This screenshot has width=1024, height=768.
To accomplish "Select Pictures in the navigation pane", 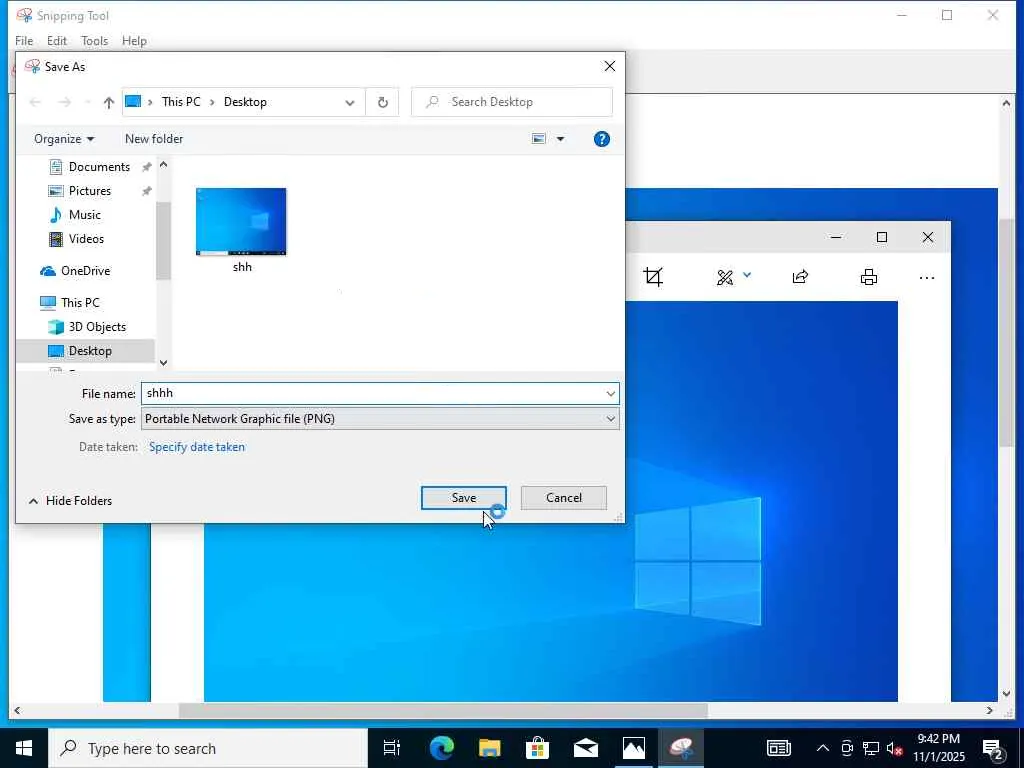I will coord(89,191).
